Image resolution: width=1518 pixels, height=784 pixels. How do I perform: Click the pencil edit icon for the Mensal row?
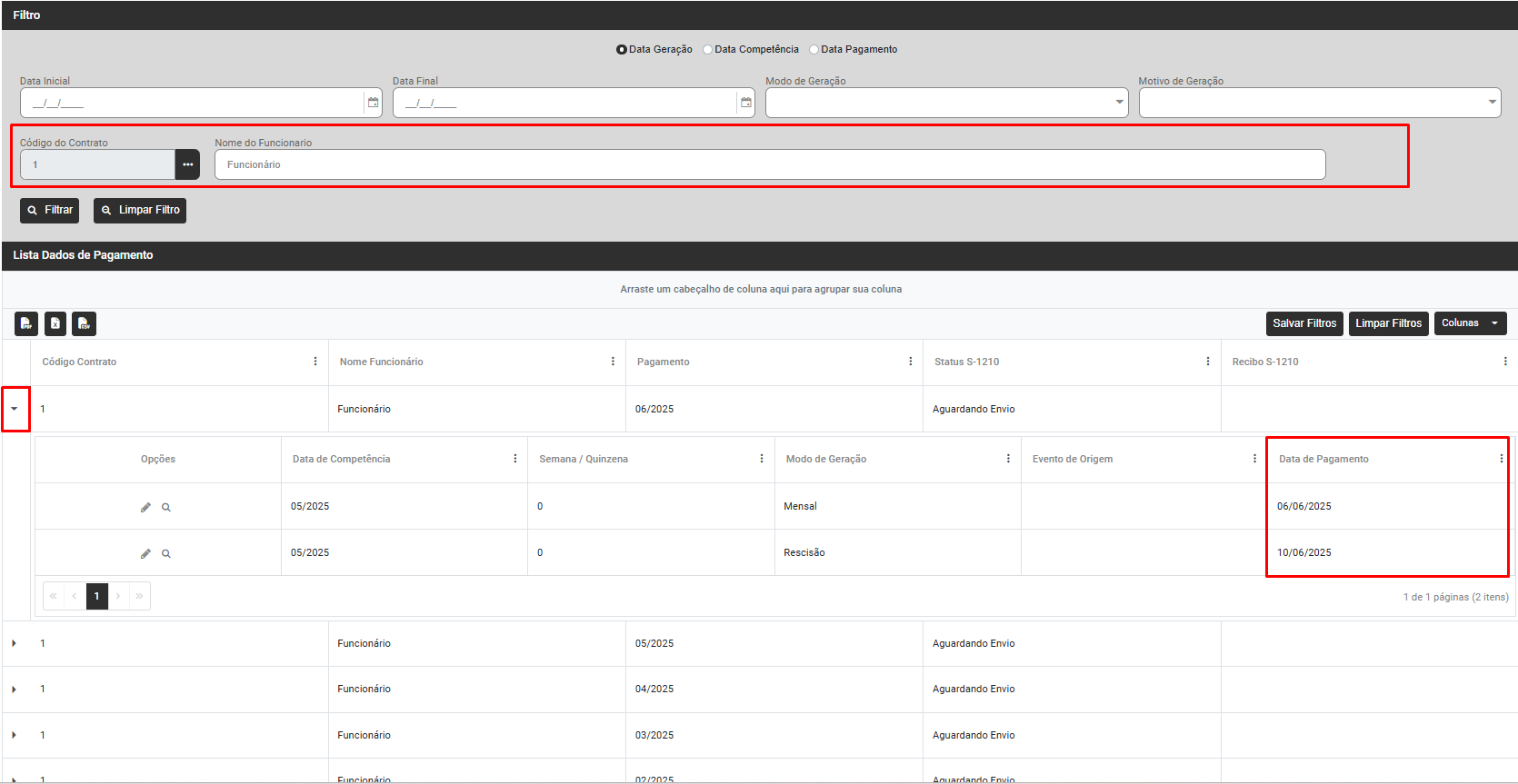[x=145, y=507]
